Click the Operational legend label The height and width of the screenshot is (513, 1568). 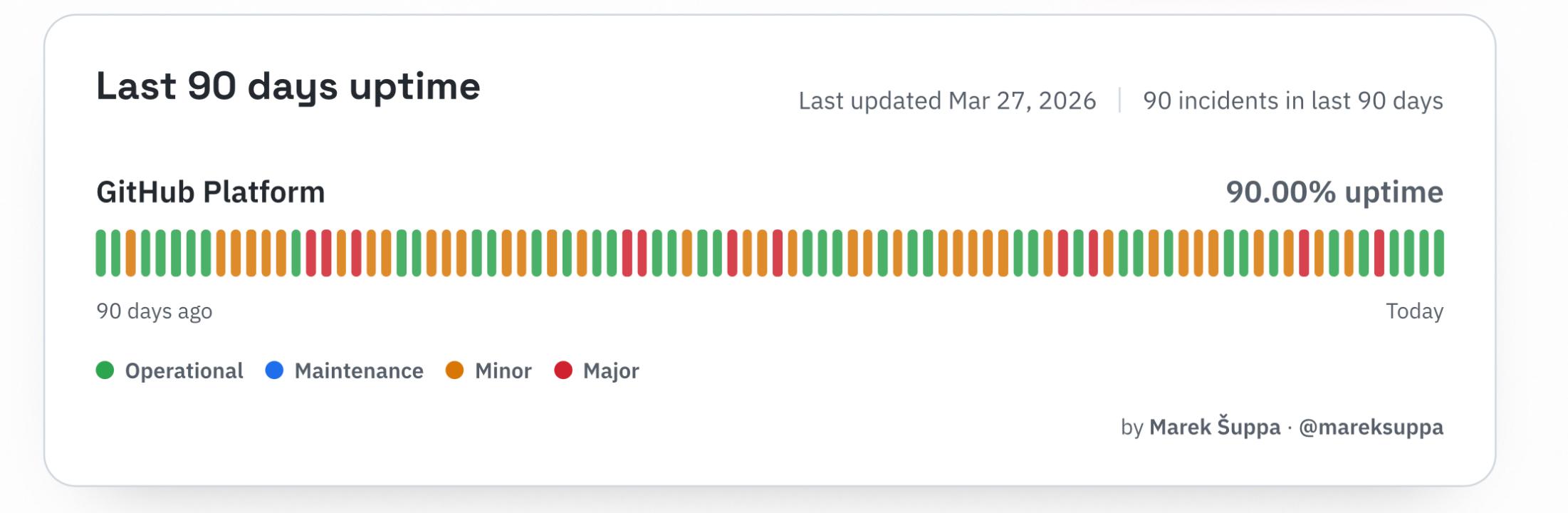pyautogui.click(x=184, y=371)
